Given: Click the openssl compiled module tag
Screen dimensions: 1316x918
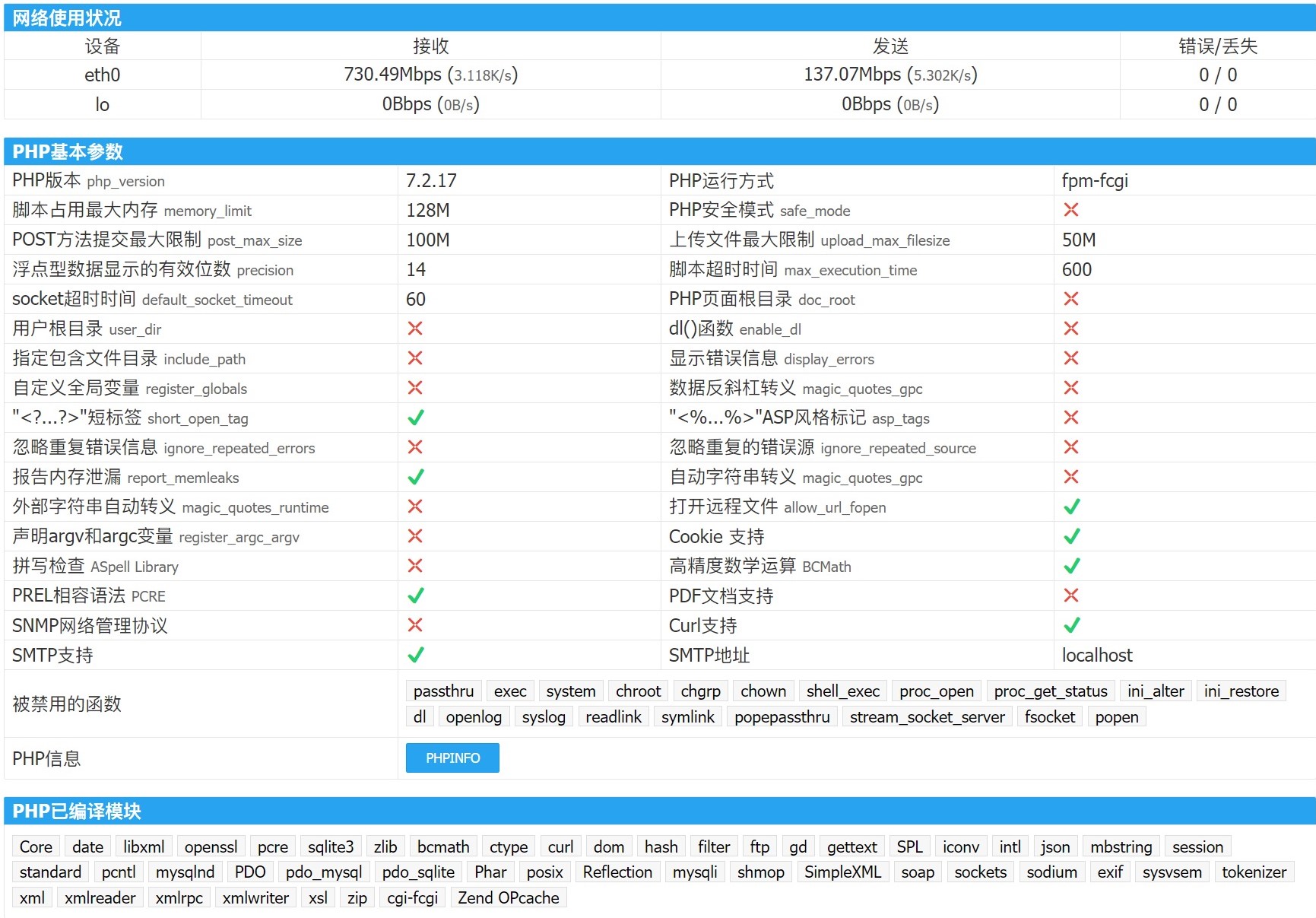Looking at the screenshot, I should (211, 847).
